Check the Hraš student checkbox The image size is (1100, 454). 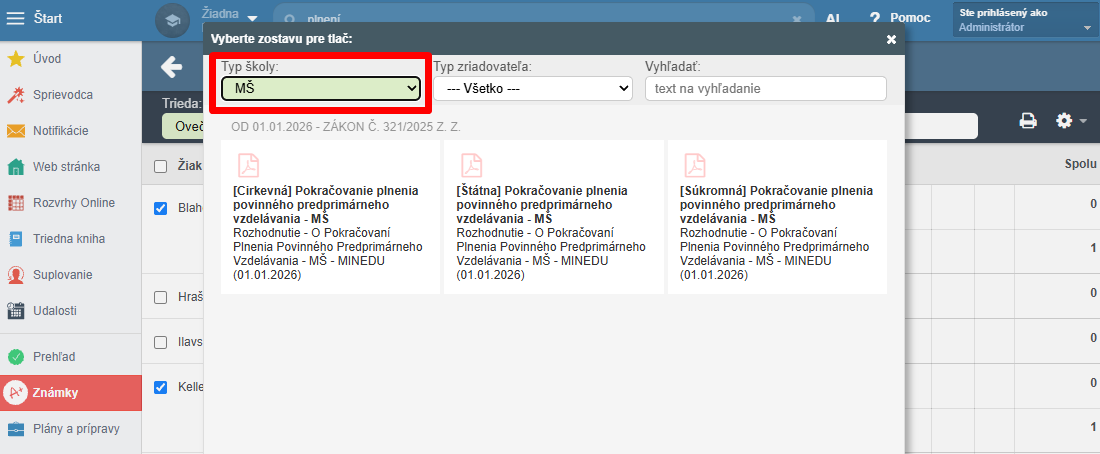161,298
